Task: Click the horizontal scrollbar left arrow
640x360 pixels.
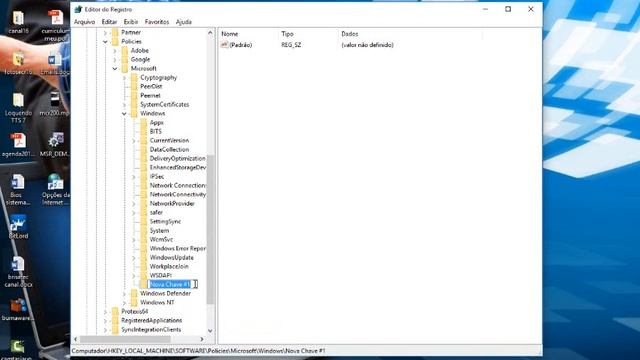Action: 76,339
